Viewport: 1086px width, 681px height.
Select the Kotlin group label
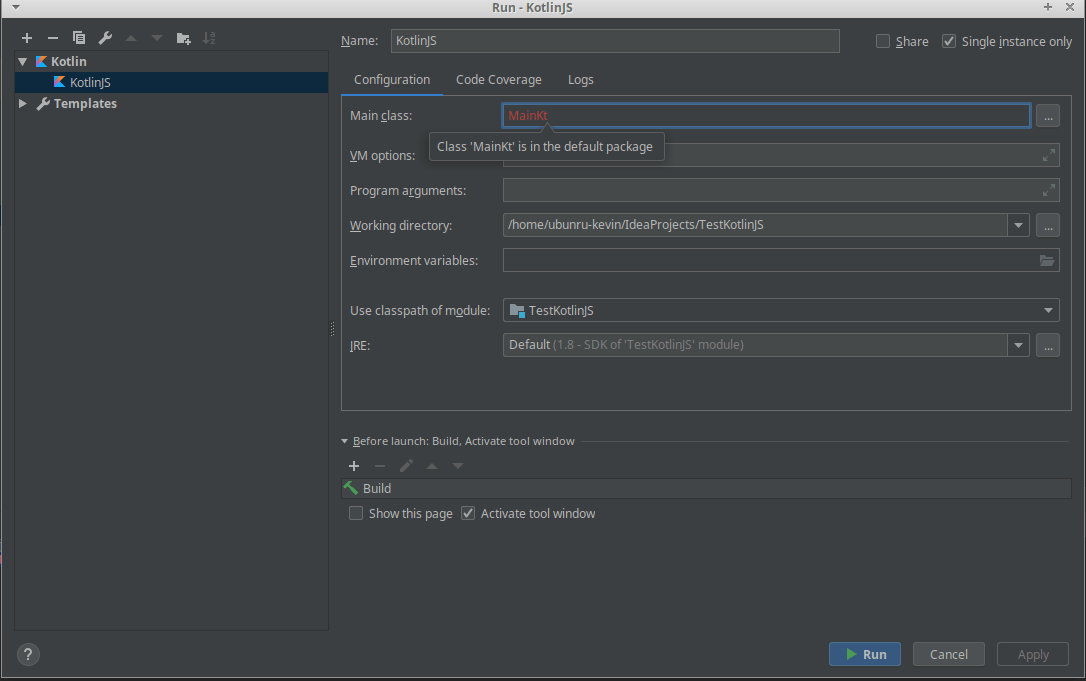(69, 62)
